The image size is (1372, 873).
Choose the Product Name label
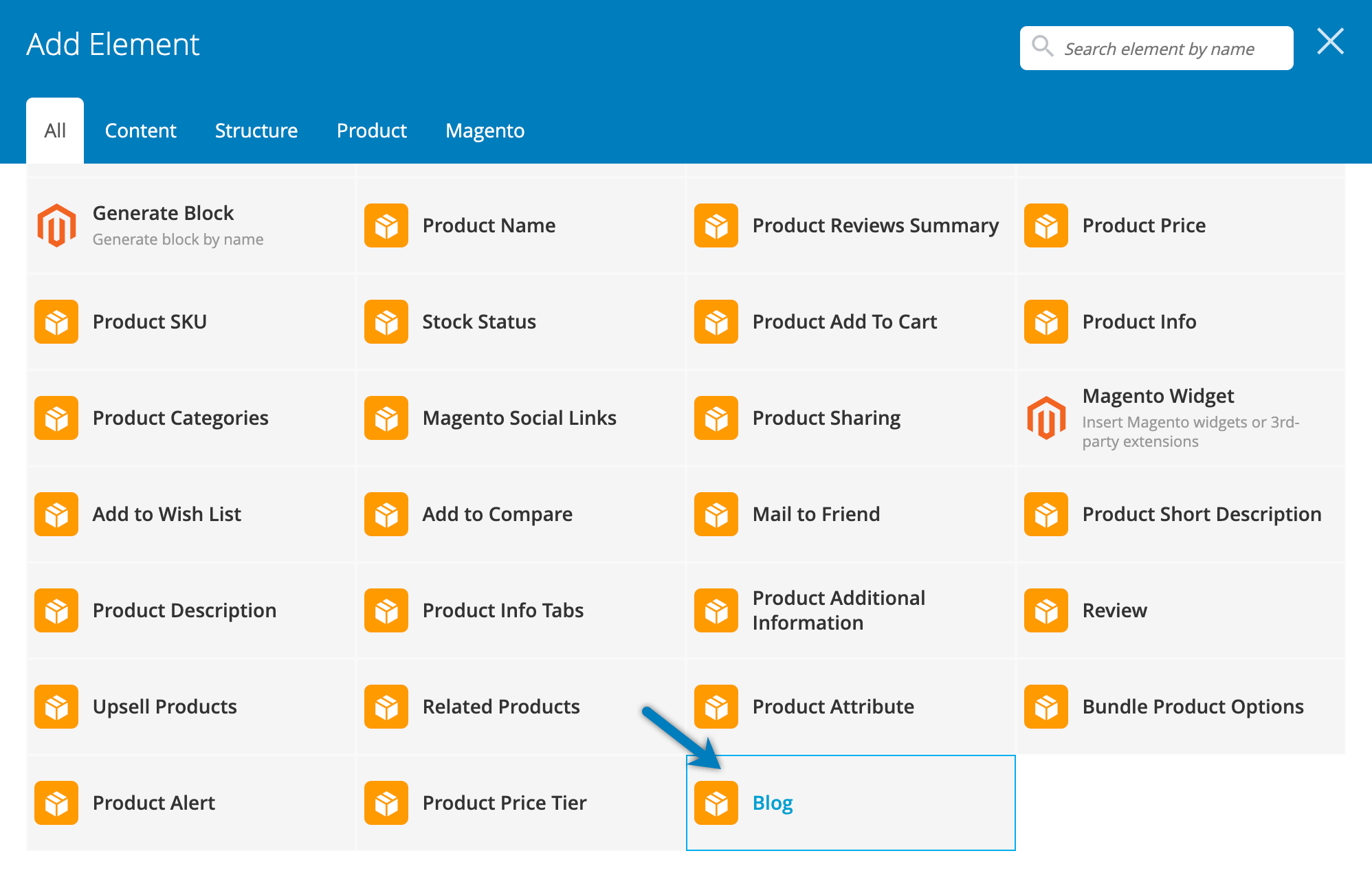pos(489,225)
